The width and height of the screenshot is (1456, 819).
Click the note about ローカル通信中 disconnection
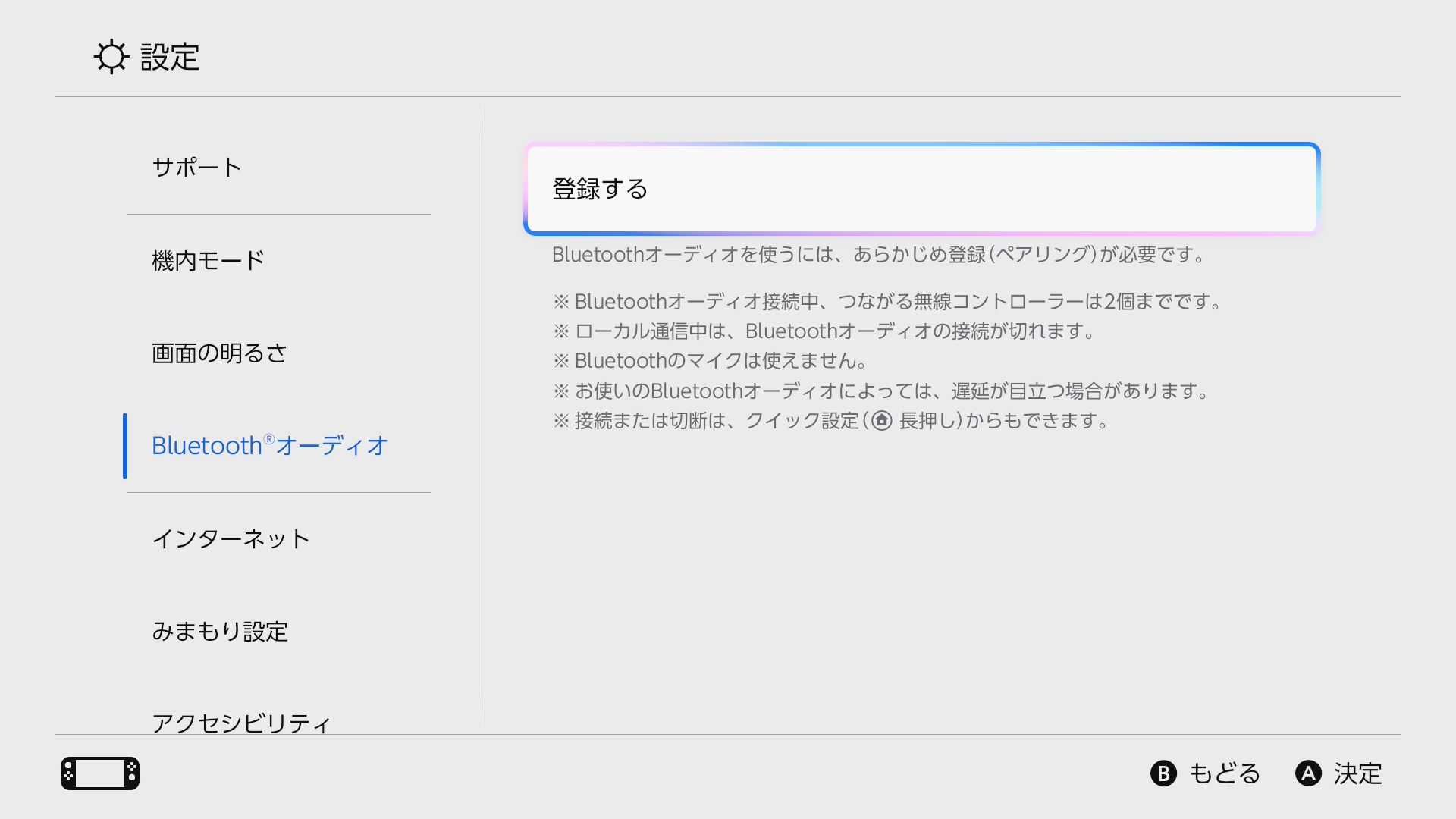pyautogui.click(x=824, y=331)
